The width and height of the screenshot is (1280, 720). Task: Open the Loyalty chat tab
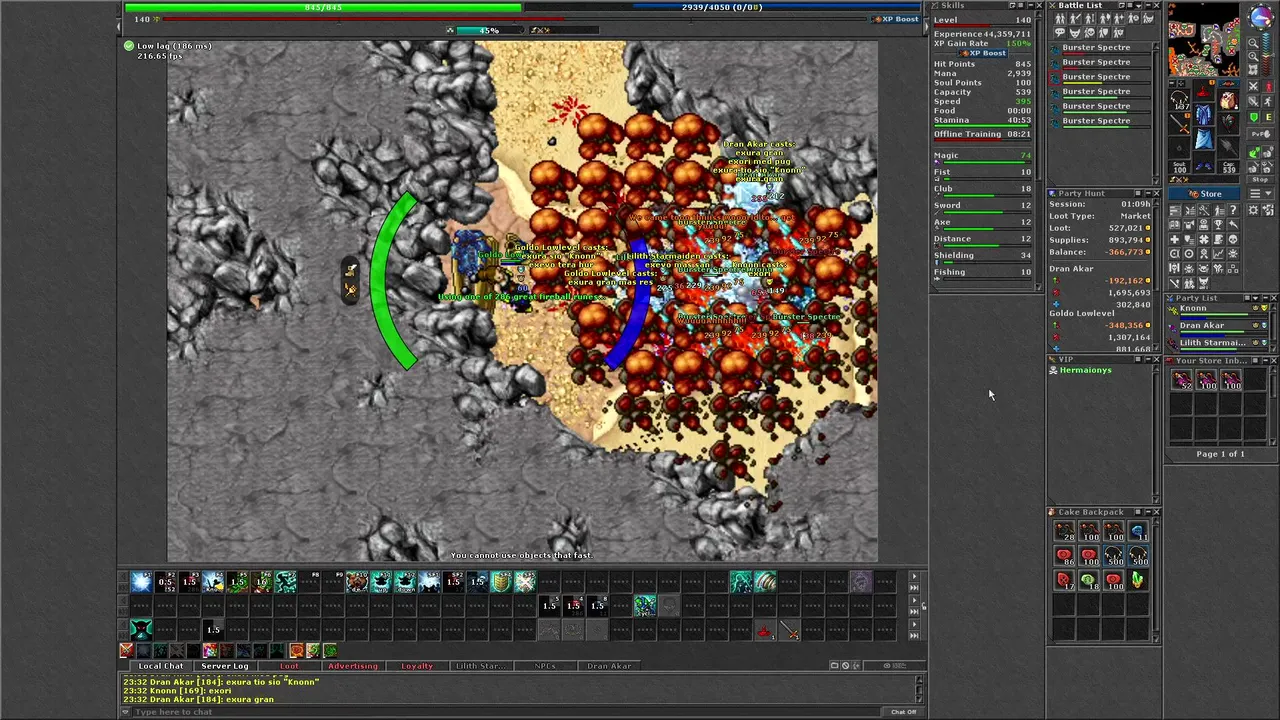[417, 666]
